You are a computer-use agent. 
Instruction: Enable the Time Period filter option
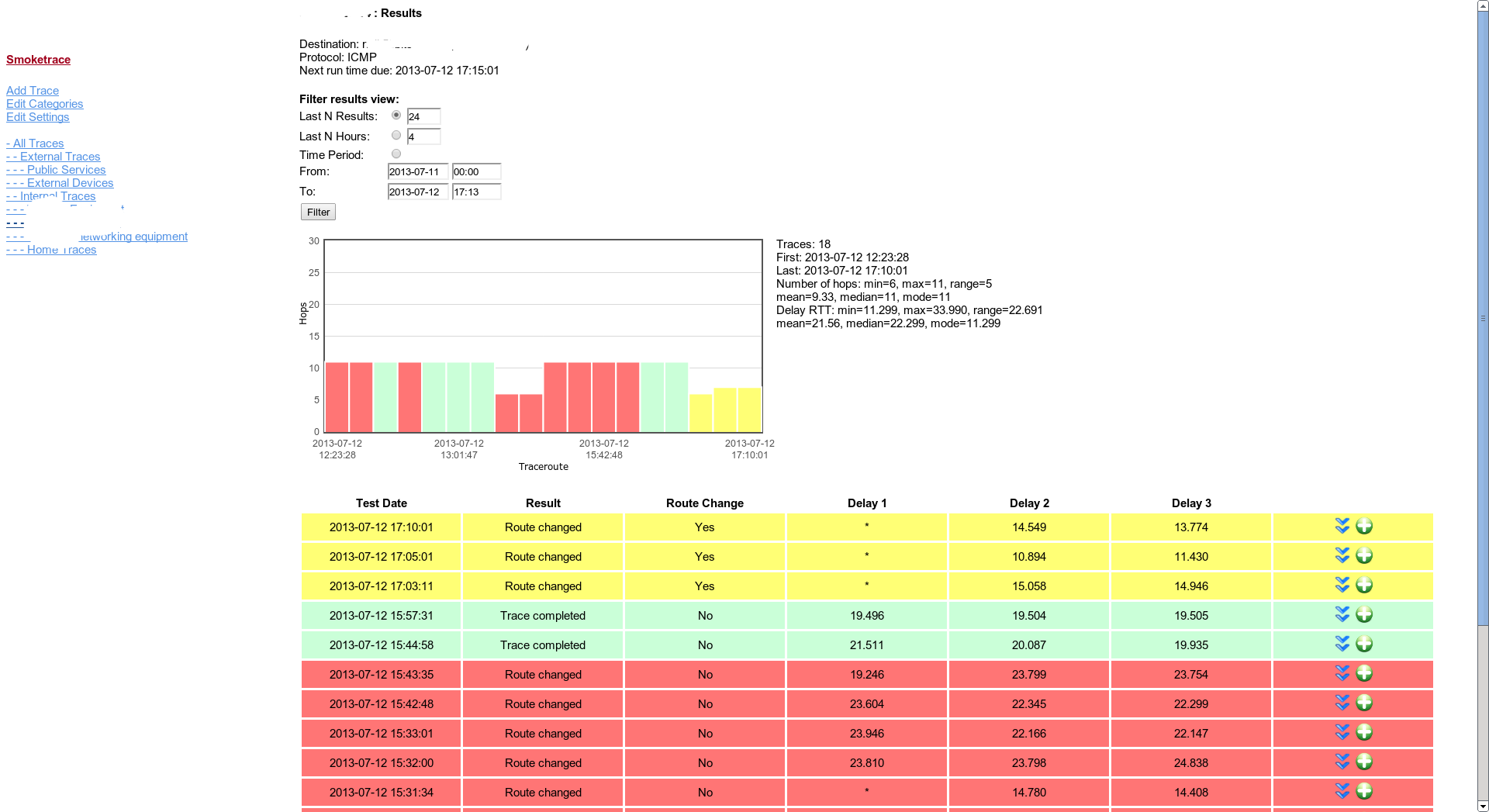click(396, 154)
